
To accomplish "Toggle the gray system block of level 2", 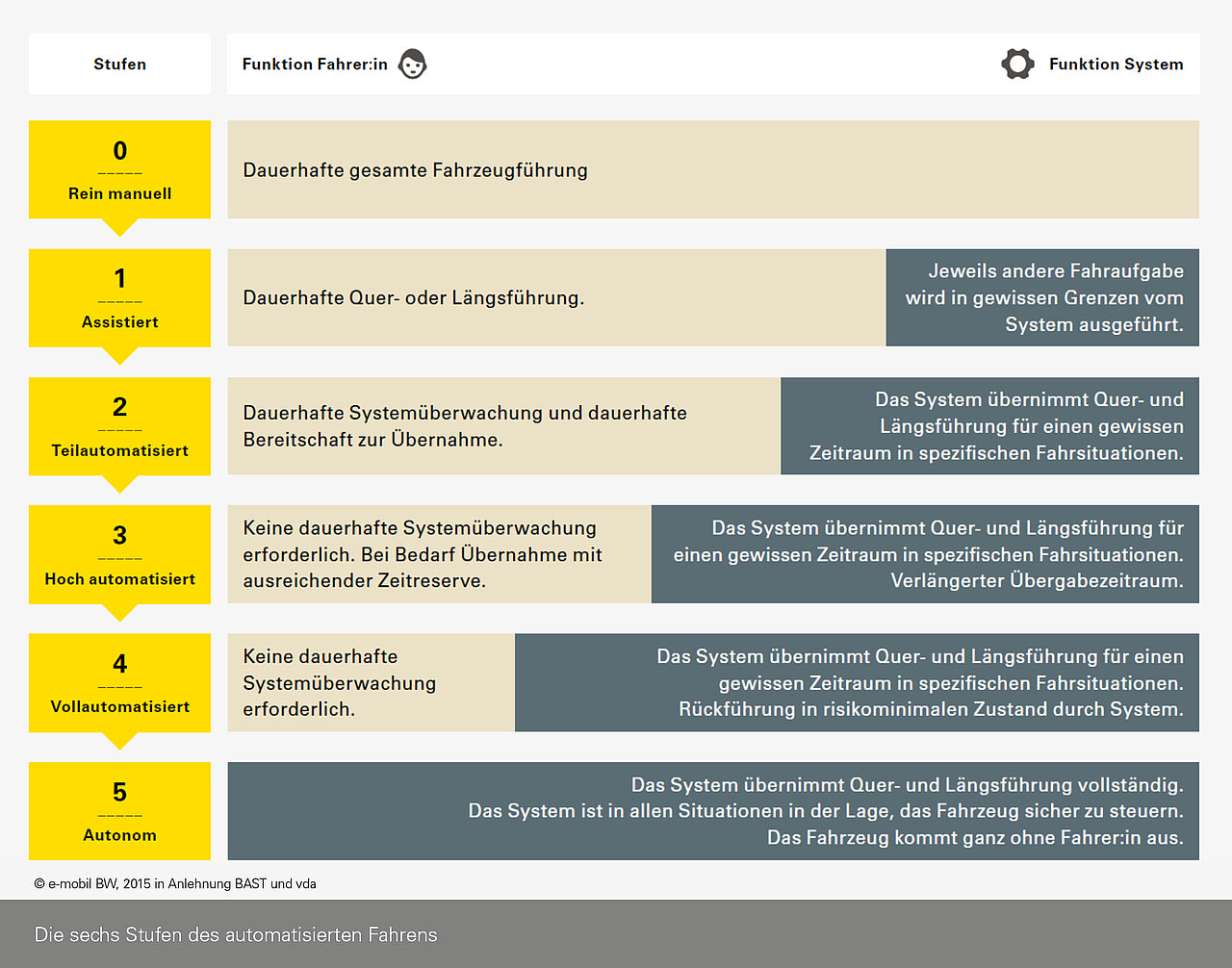I will [989, 426].
